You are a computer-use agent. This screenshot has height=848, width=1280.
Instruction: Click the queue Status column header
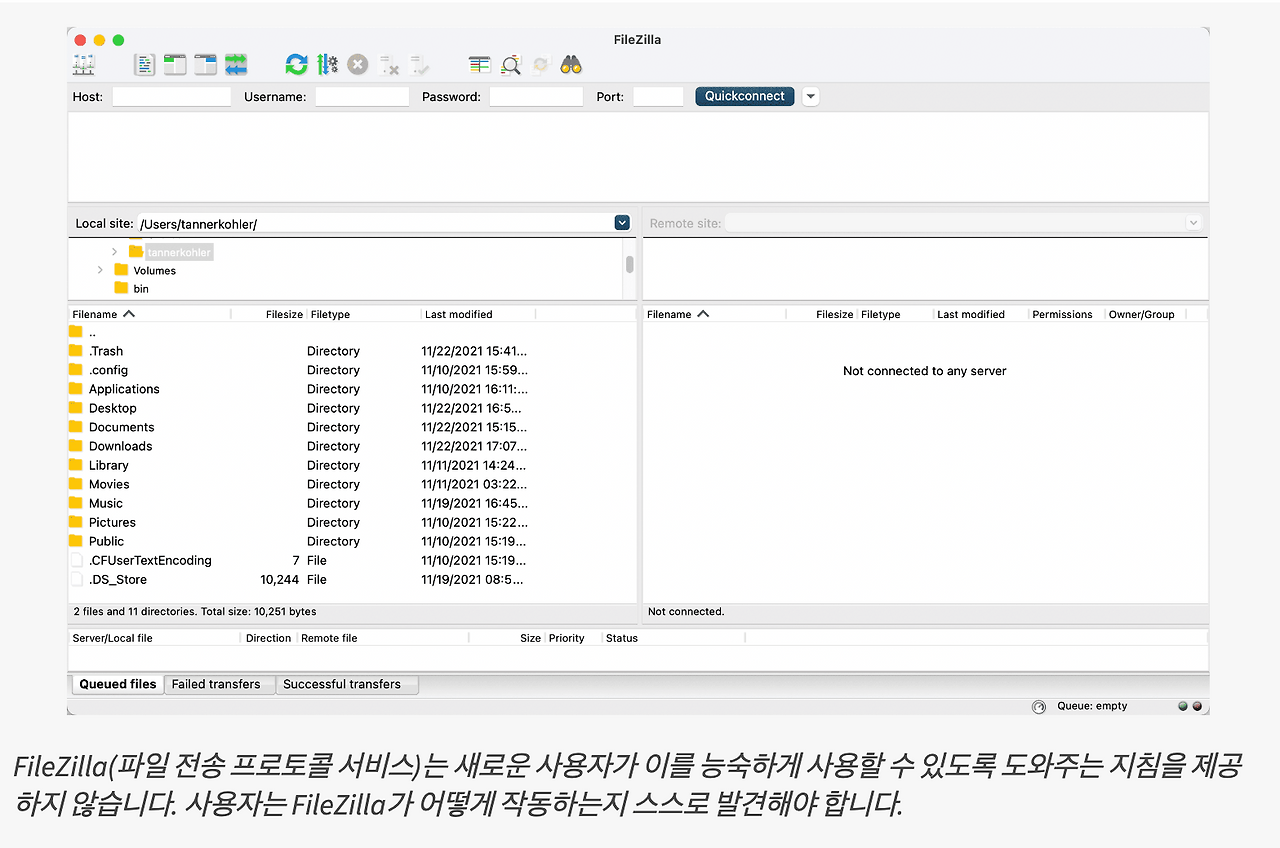674,638
